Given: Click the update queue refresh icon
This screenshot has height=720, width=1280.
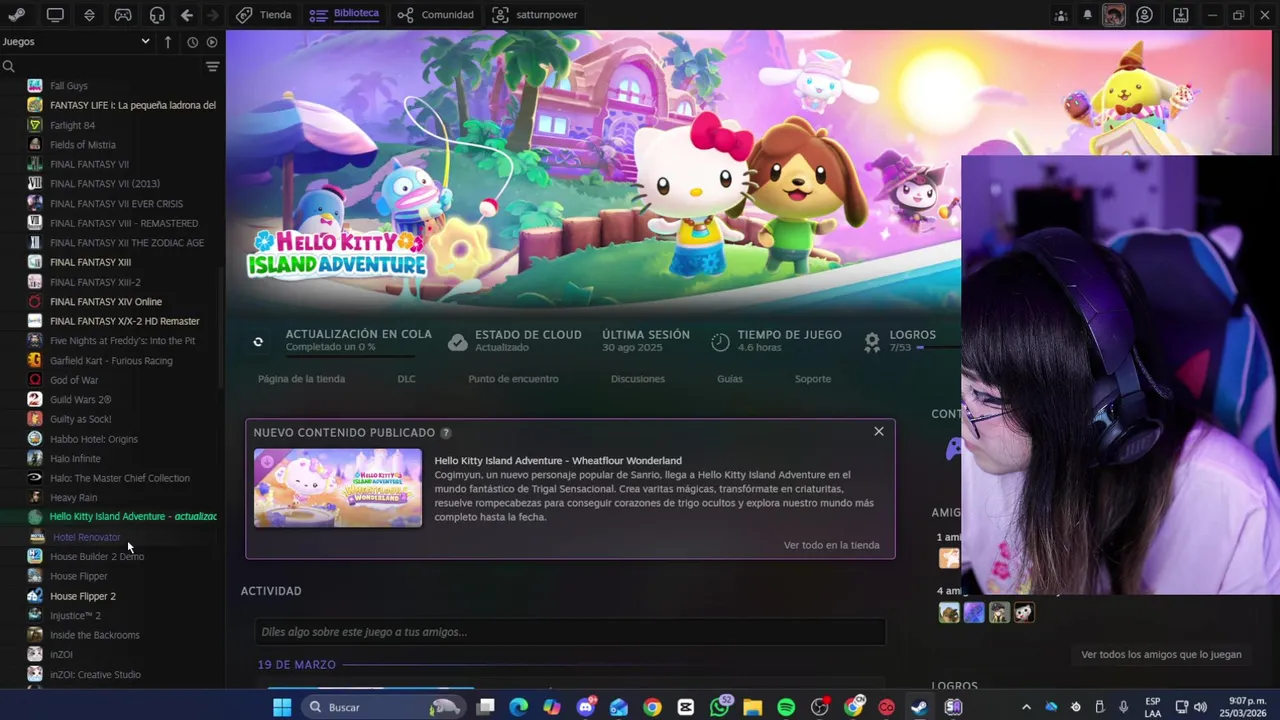Looking at the screenshot, I should point(258,342).
